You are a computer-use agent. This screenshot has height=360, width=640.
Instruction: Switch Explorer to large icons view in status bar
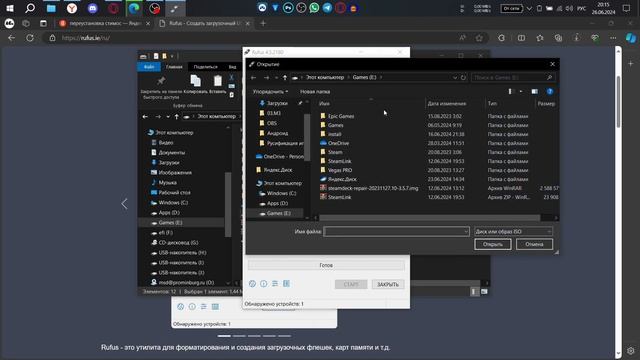[x=484, y=291]
